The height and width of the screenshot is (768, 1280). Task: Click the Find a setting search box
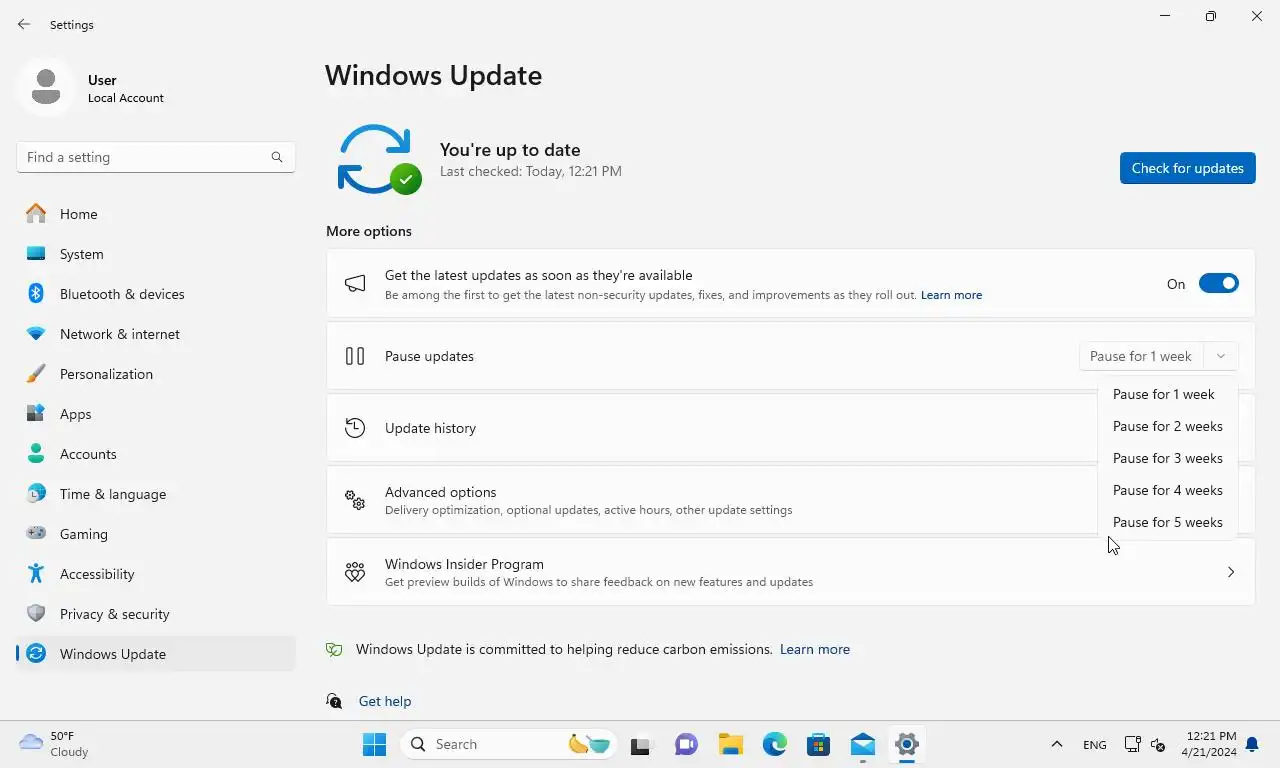pos(156,157)
